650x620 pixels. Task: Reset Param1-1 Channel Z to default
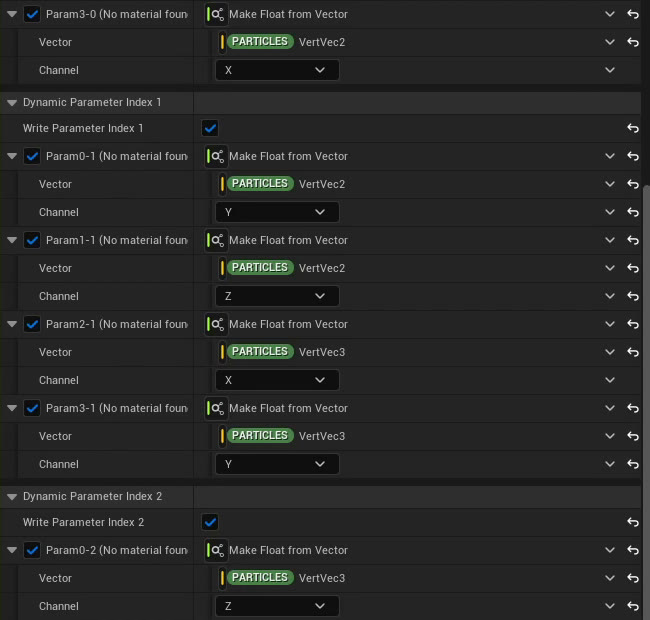point(633,296)
